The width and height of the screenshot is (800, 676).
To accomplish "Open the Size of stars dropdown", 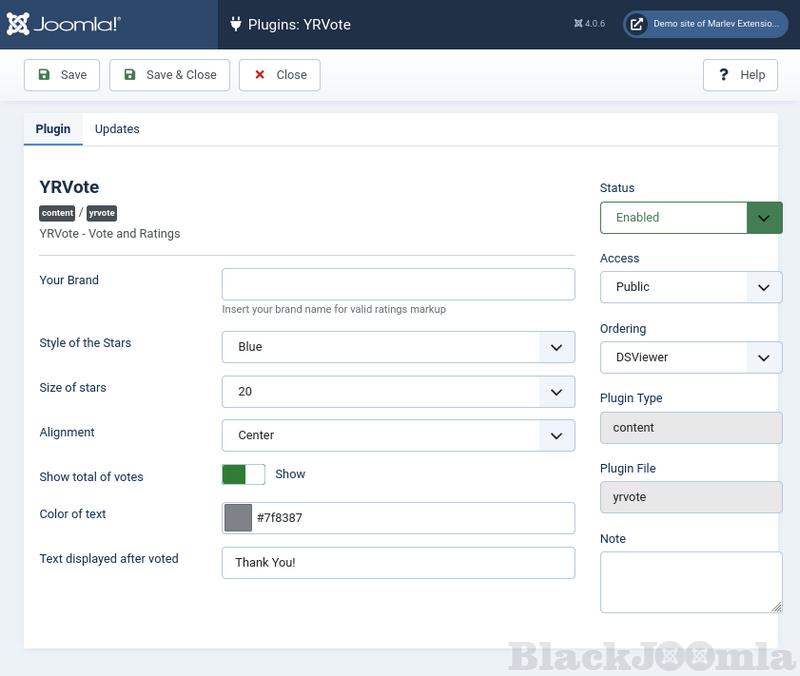I will pyautogui.click(x=398, y=392).
